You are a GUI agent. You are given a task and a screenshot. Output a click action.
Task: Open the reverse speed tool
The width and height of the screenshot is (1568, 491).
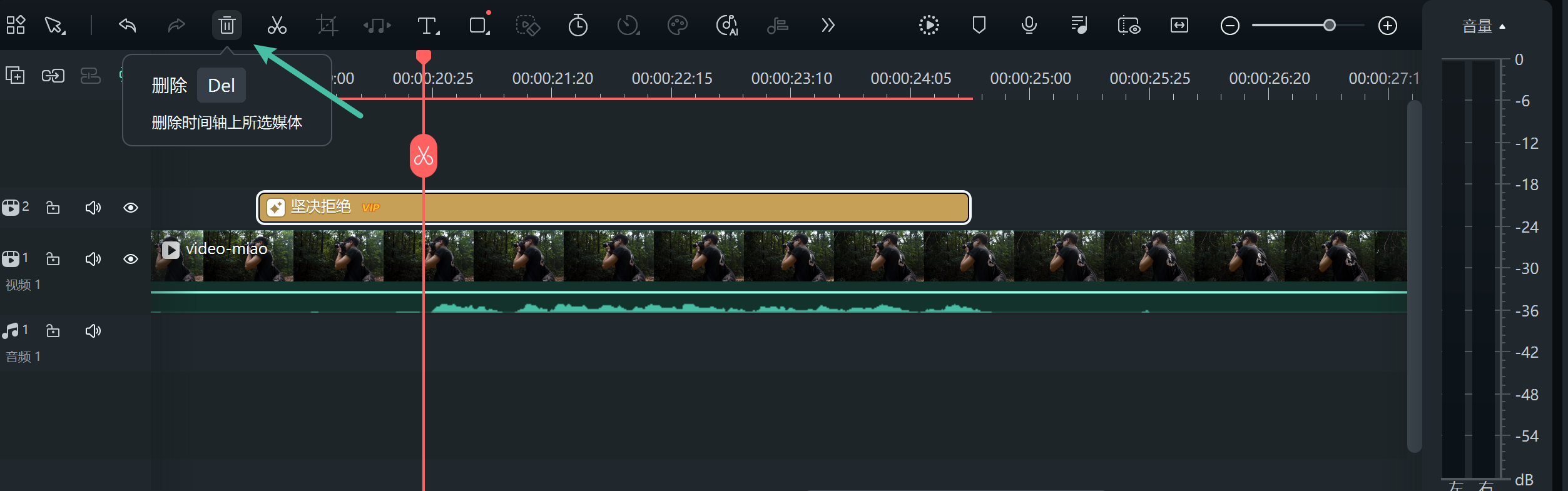628,25
